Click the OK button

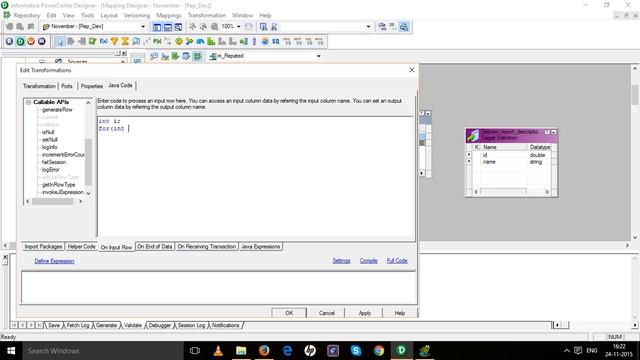pyautogui.click(x=289, y=313)
